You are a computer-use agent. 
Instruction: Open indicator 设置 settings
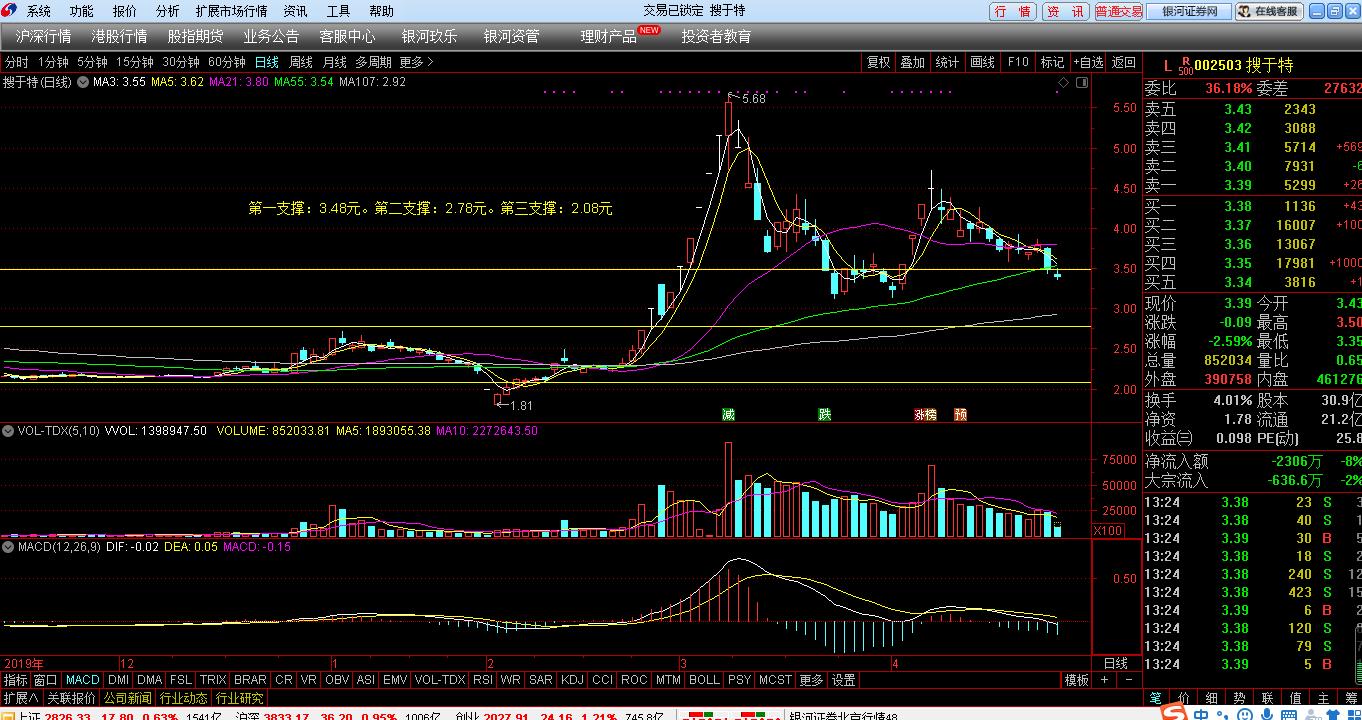pos(844,680)
